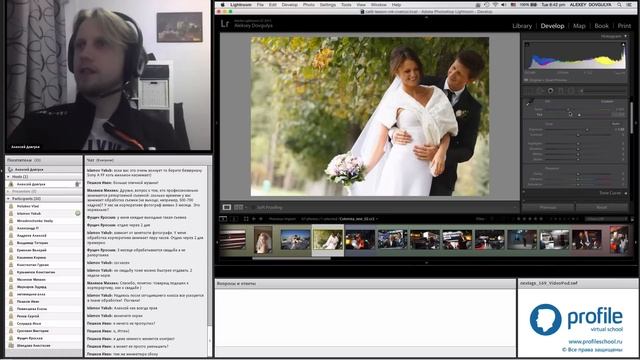Open the Develop menu in menu bar
640x360 pixels.
[x=289, y=4]
